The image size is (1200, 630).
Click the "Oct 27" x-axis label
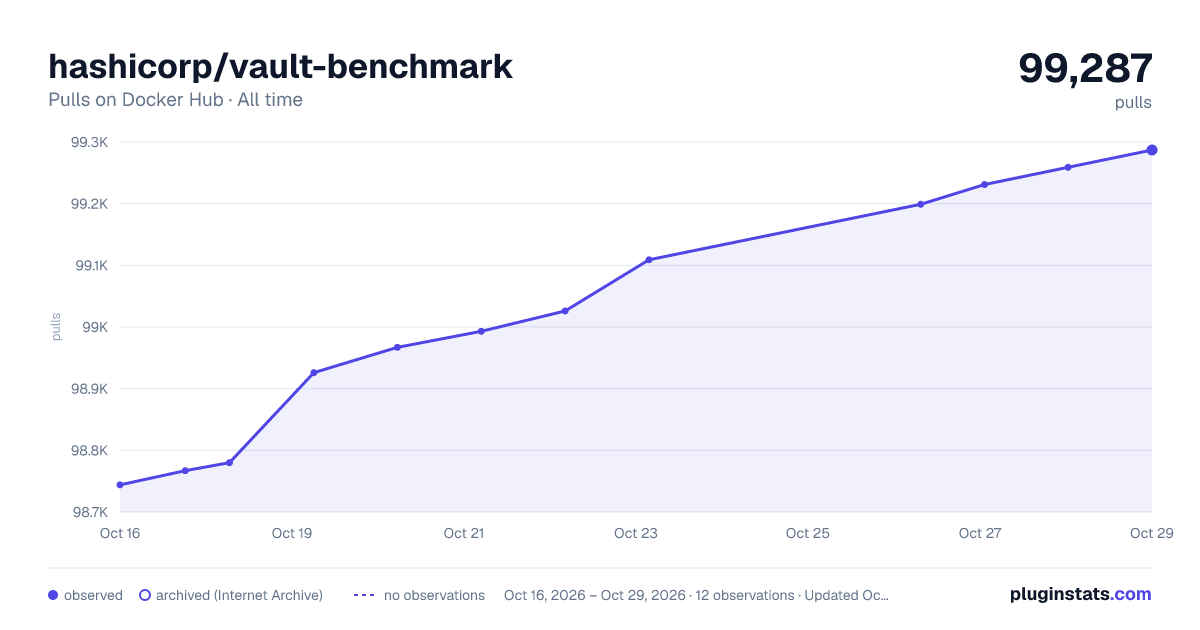click(x=980, y=533)
